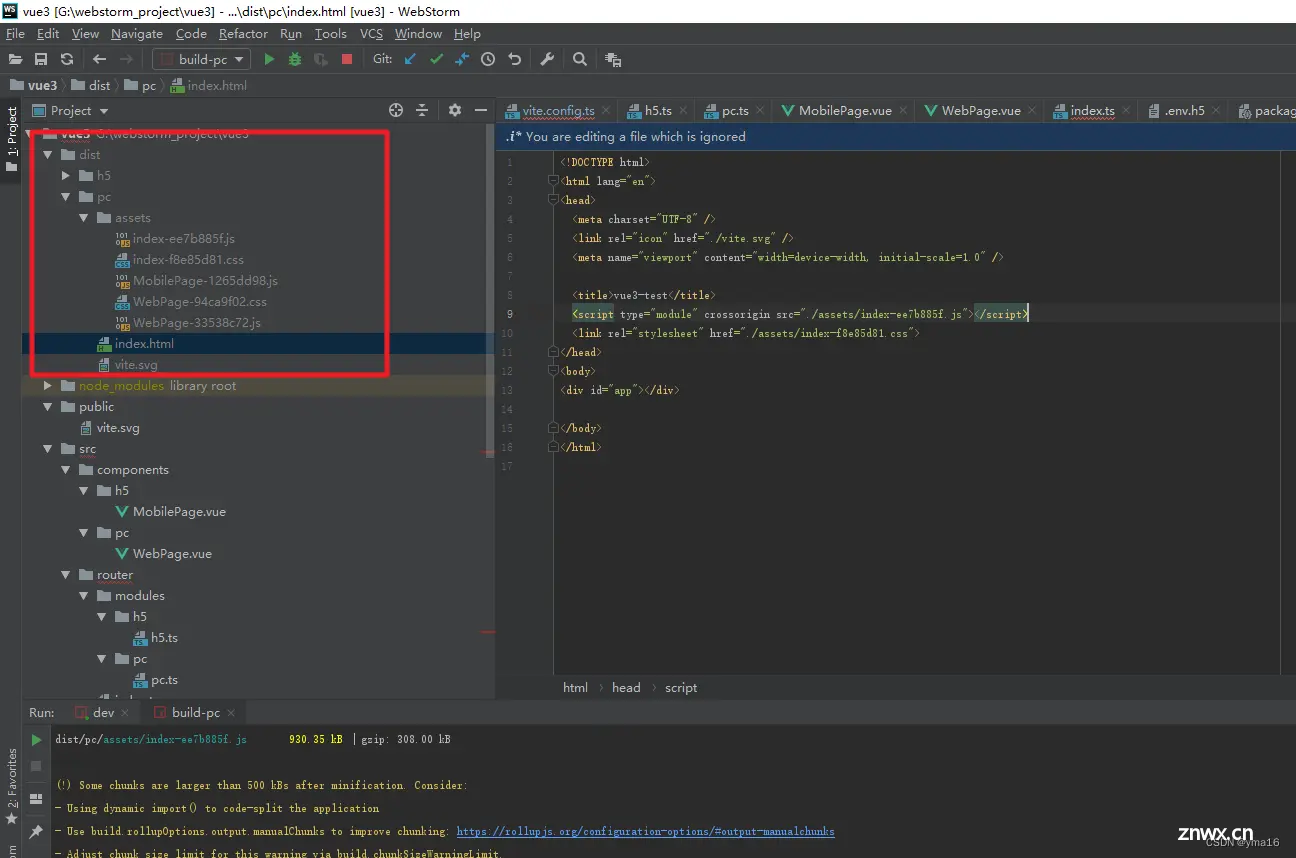Collapse the assets folder arrow
The image size is (1296, 858).
click(x=83, y=218)
